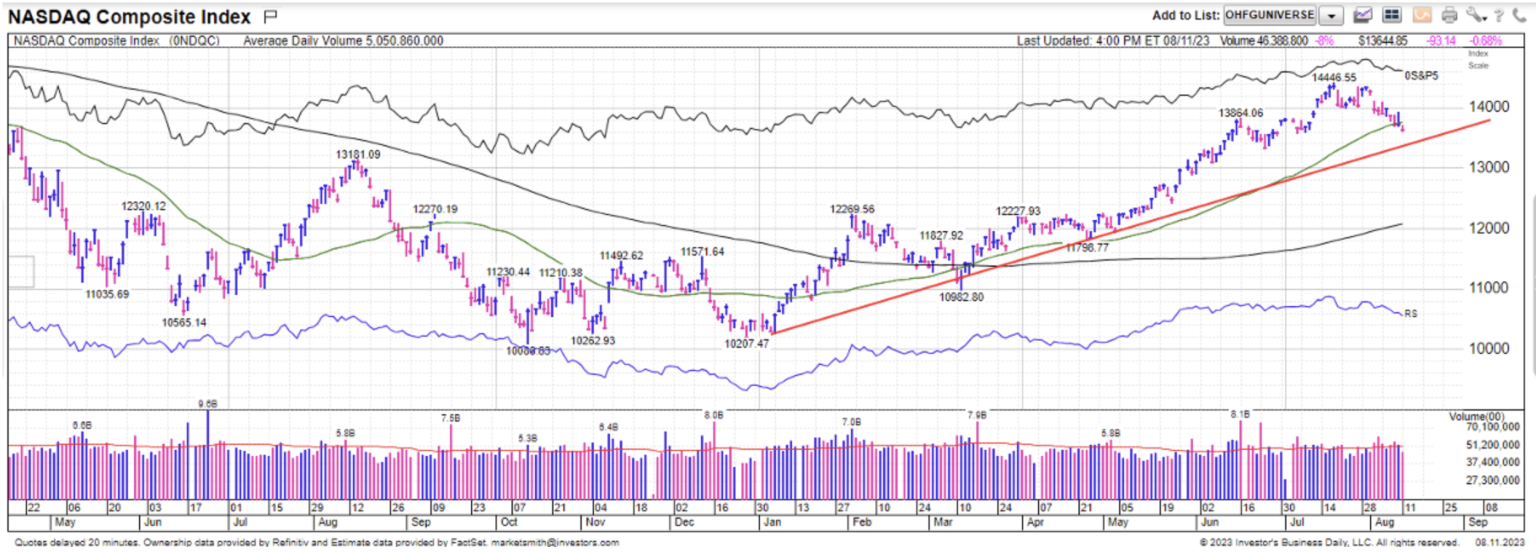
Task: Open the wrench settings tool menu
Action: point(1476,15)
